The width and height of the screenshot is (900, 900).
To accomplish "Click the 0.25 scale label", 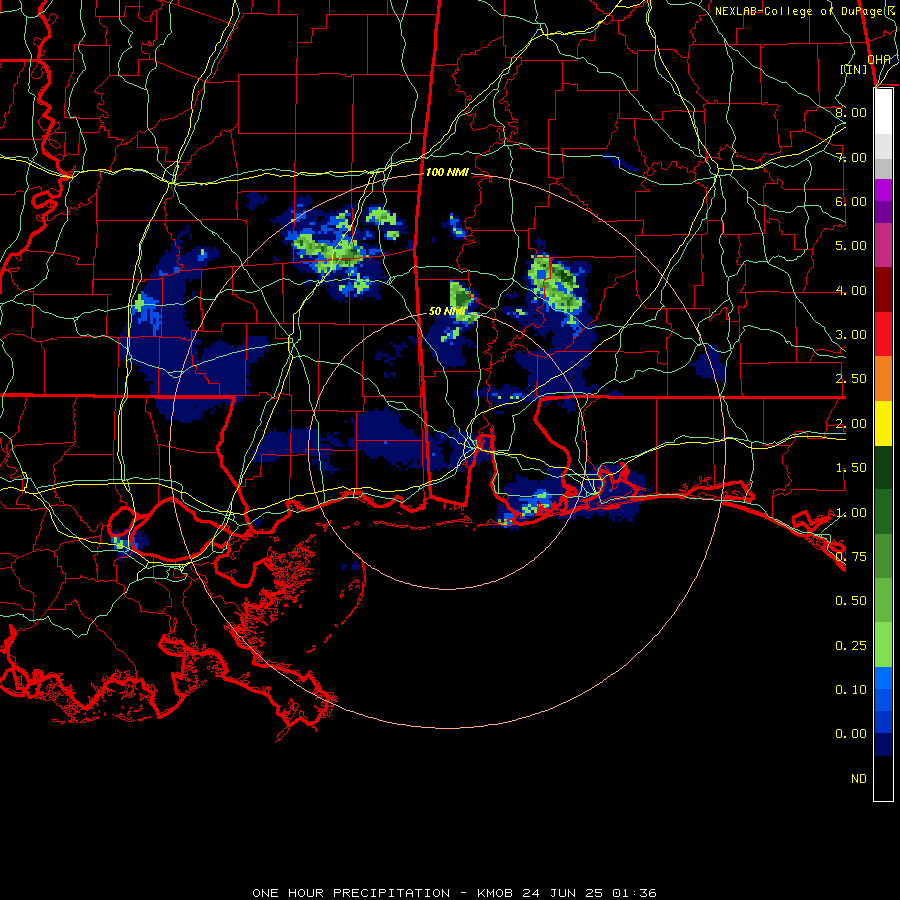I will 851,646.
